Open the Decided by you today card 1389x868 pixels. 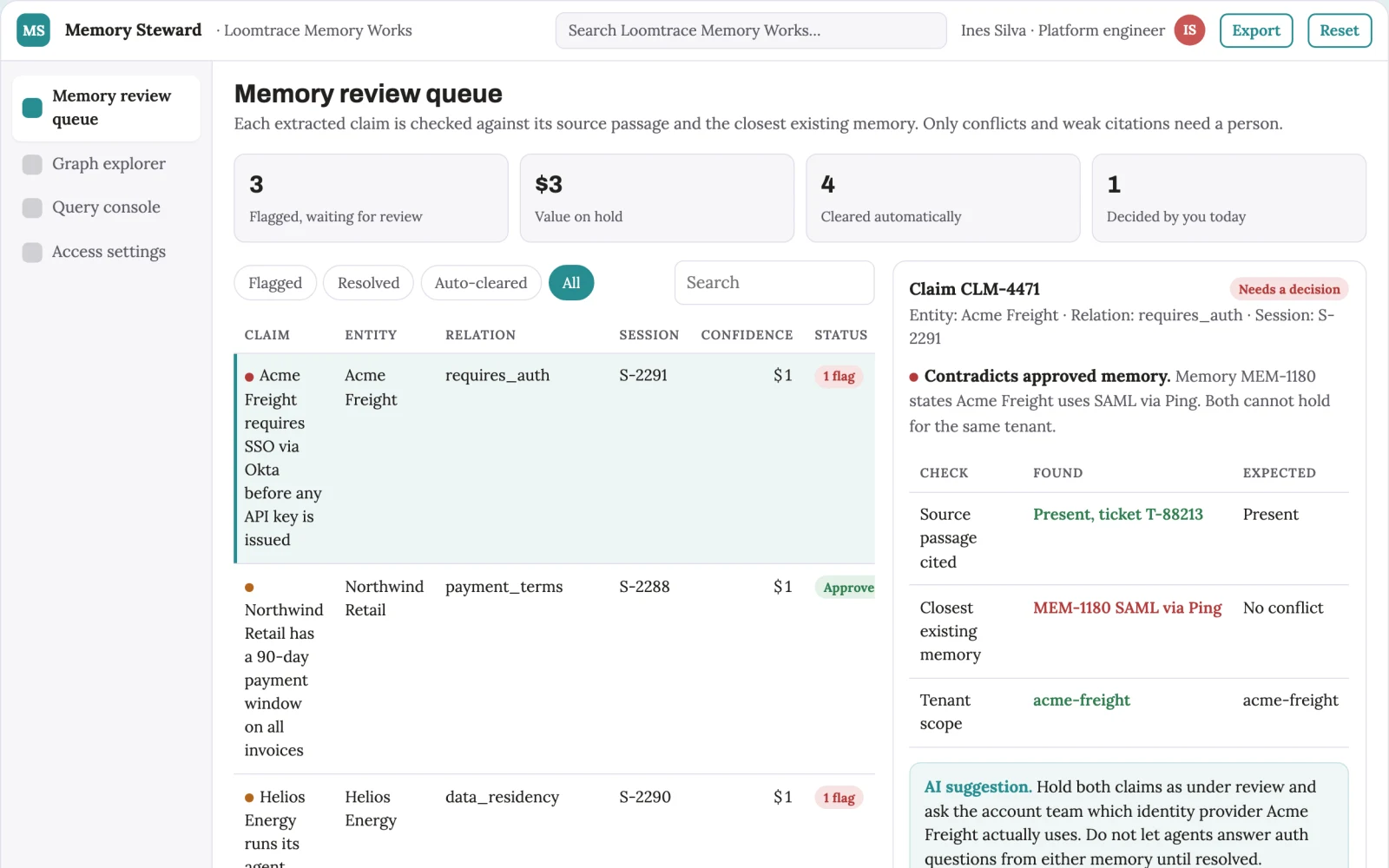tap(1228, 198)
